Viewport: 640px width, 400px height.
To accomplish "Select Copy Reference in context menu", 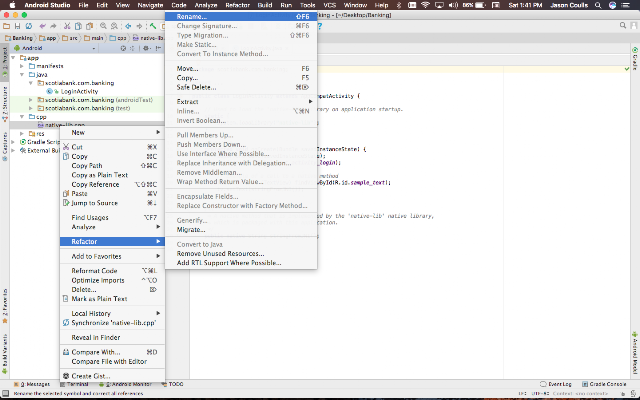I will (x=112, y=184).
